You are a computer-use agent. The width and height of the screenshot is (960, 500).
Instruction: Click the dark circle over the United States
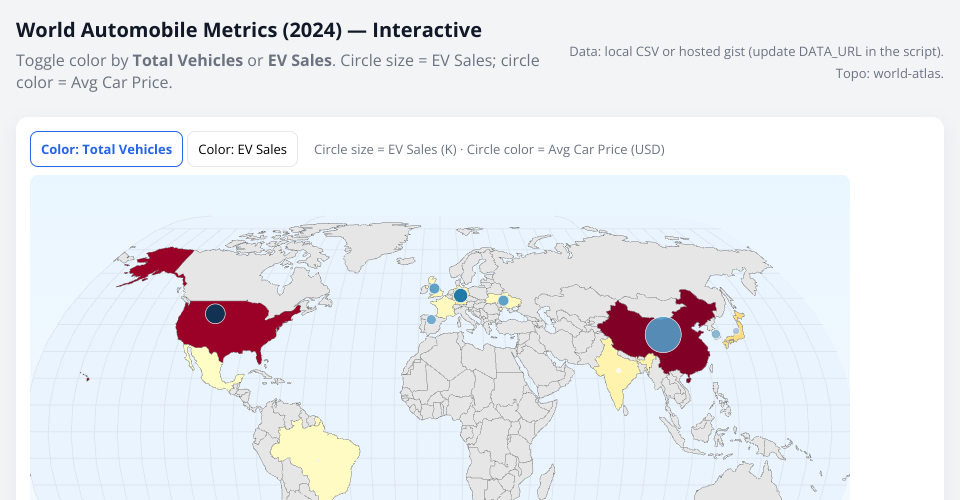pyautogui.click(x=215, y=314)
